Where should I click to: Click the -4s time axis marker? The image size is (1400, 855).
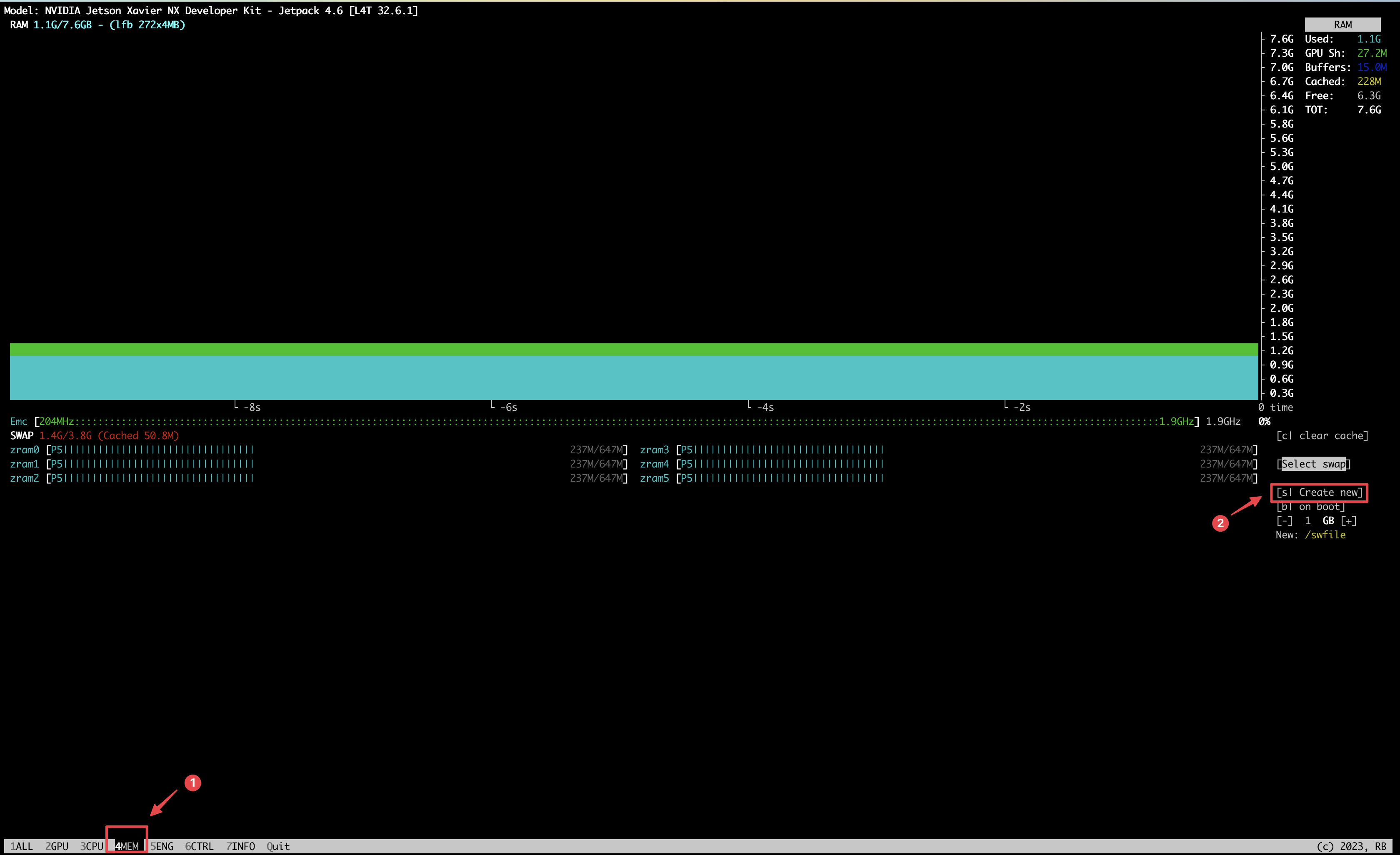(765, 407)
